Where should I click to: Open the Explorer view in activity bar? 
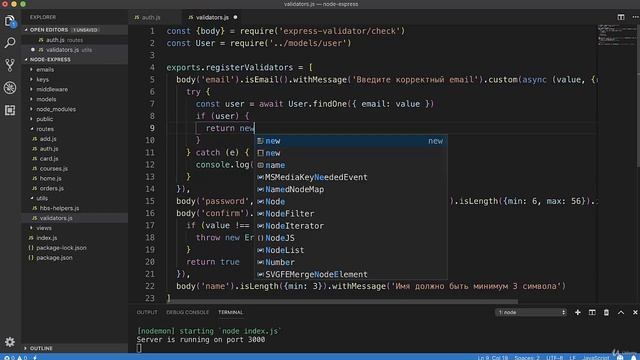10,21
